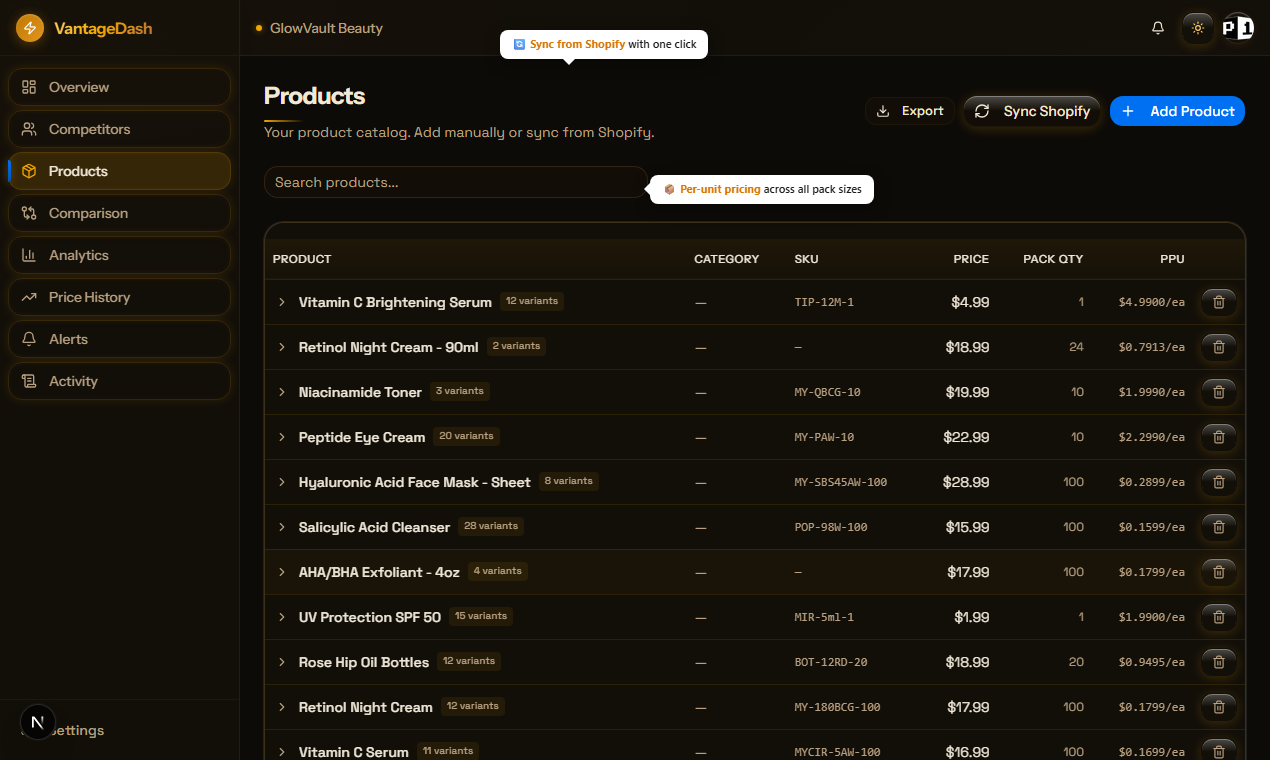Open the user profile avatar
This screenshot has width=1270, height=760.
(1238, 28)
